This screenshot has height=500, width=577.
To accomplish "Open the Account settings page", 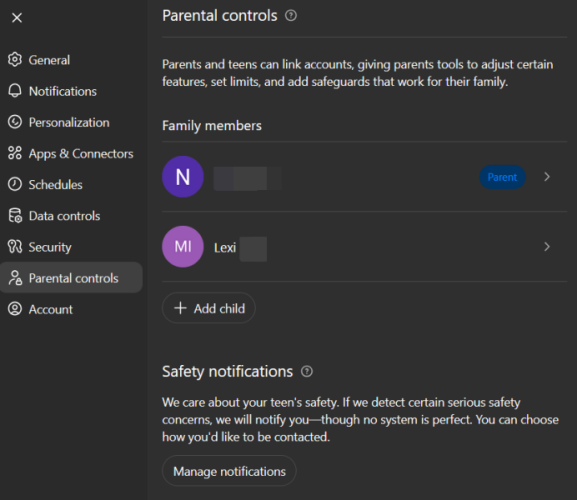I will [x=71, y=309].
